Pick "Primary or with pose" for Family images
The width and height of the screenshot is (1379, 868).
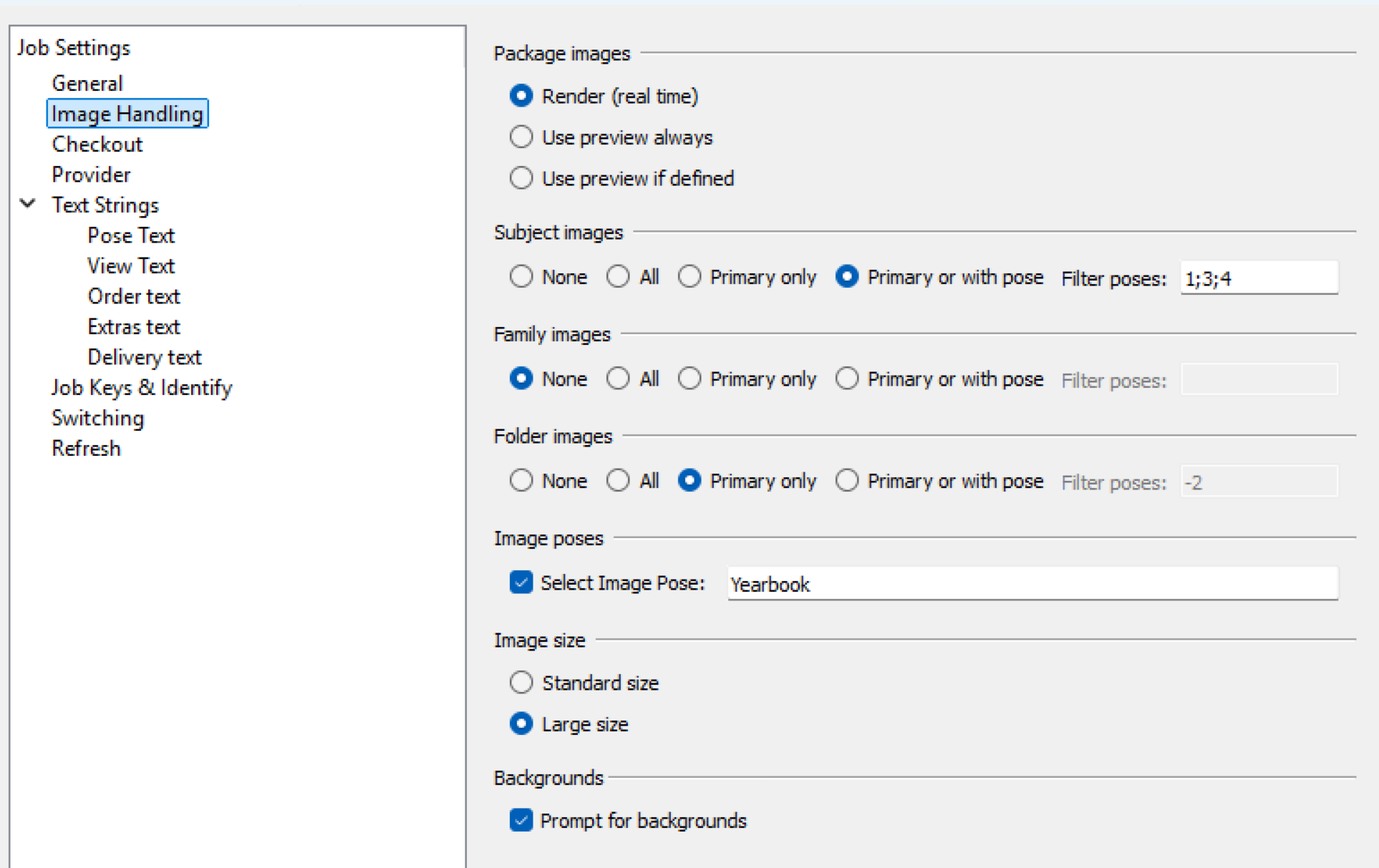pyautogui.click(x=847, y=379)
